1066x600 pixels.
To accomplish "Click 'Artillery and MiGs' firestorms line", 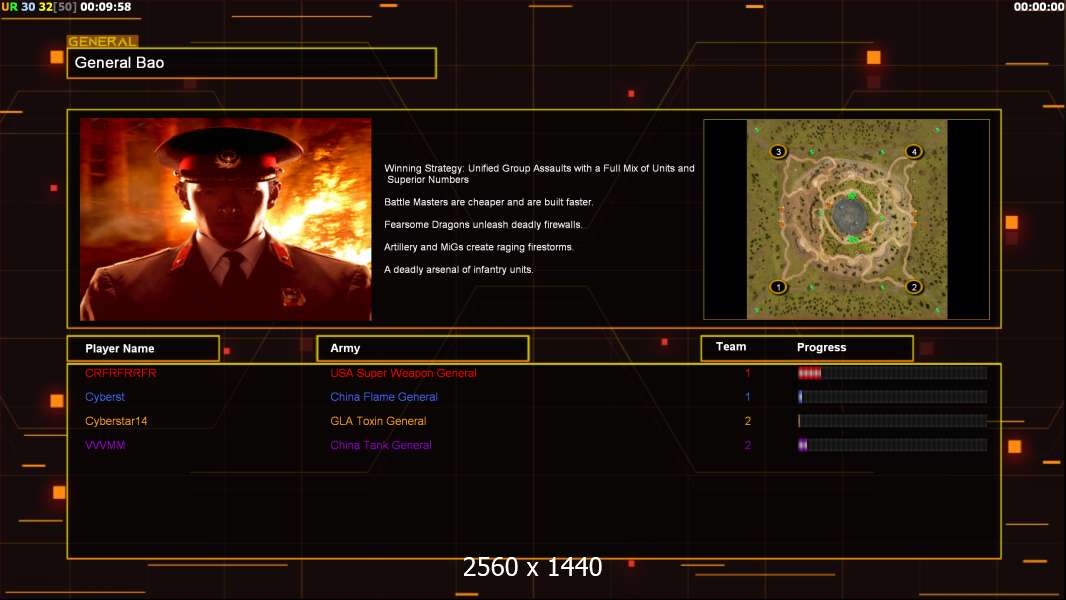I will click(479, 247).
